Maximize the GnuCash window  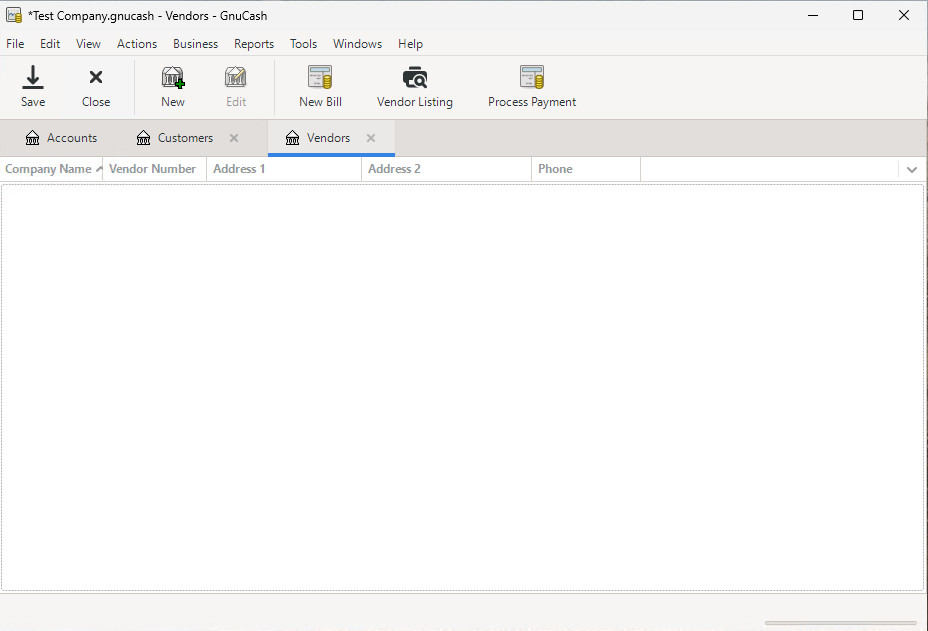858,15
